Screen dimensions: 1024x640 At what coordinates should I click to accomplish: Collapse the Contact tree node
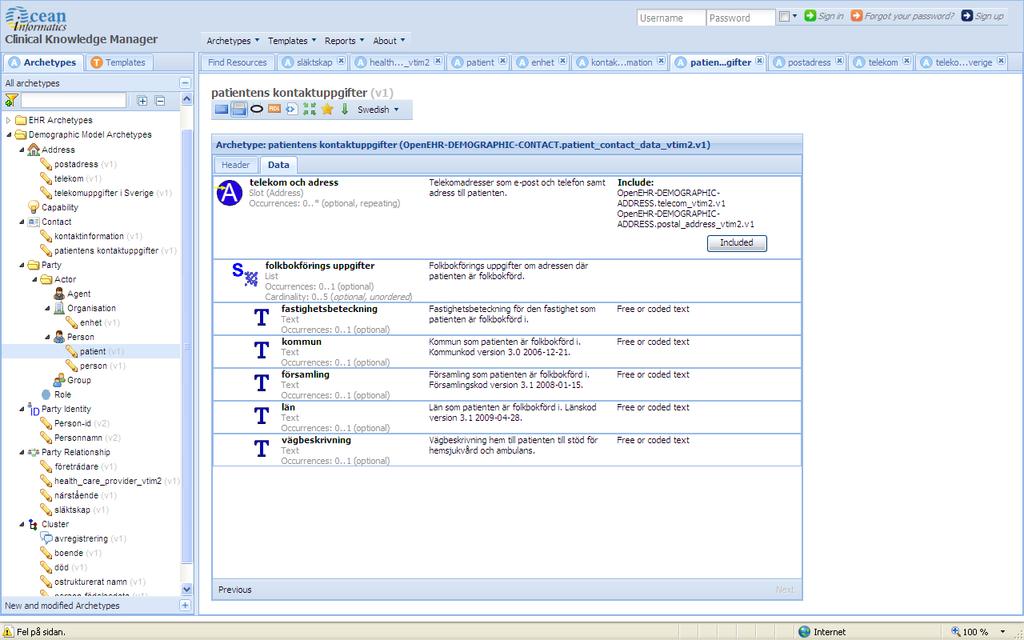[22, 222]
